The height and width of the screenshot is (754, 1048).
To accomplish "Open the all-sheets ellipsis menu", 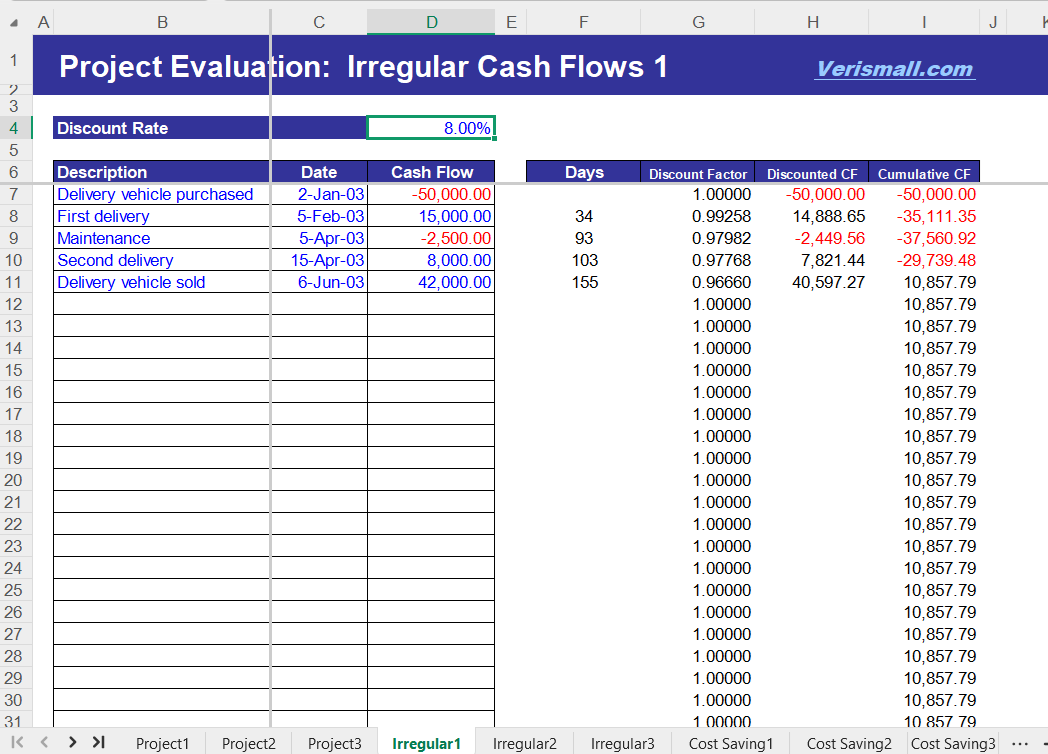I will (x=1021, y=742).
